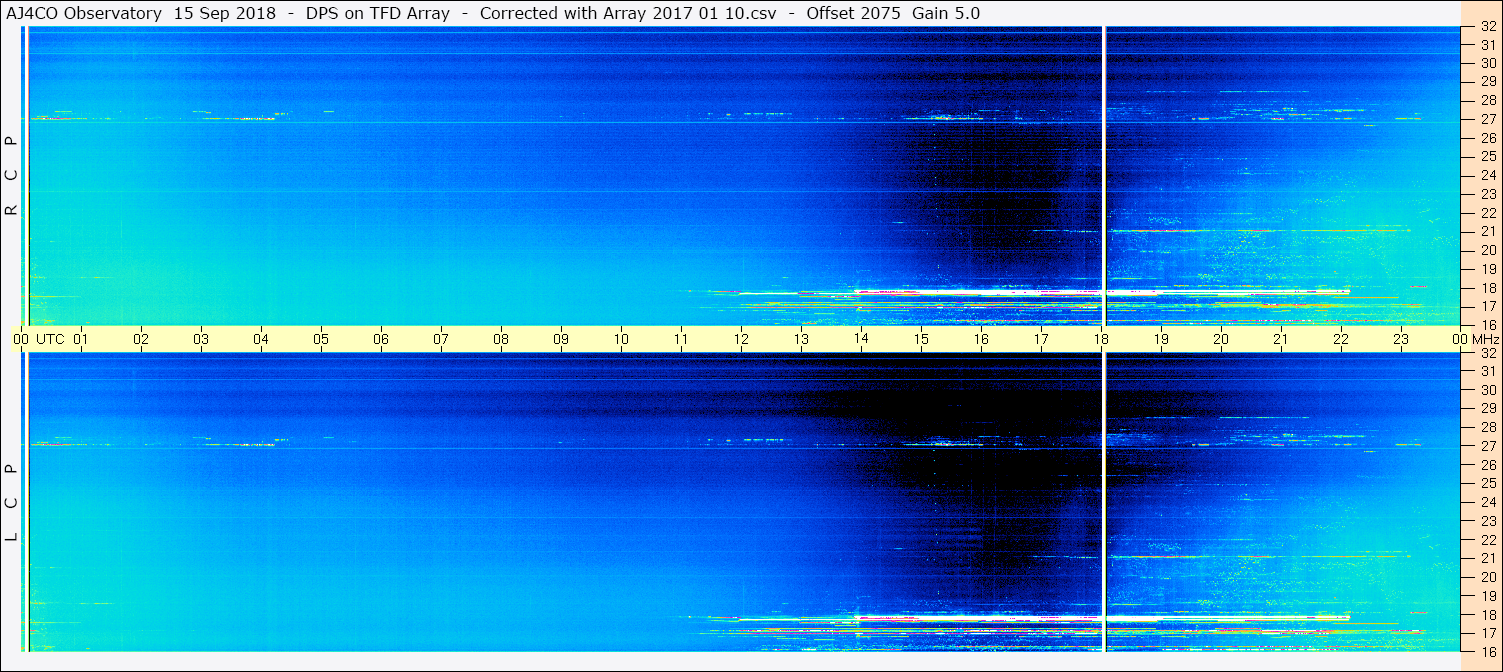Click the 20 hour label
The image size is (1503, 672).
[x=1221, y=339]
